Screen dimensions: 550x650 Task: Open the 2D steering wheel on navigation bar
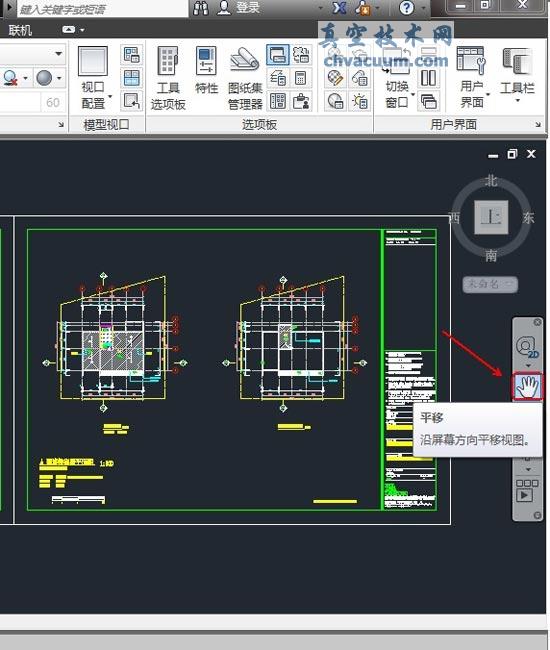(x=527, y=347)
